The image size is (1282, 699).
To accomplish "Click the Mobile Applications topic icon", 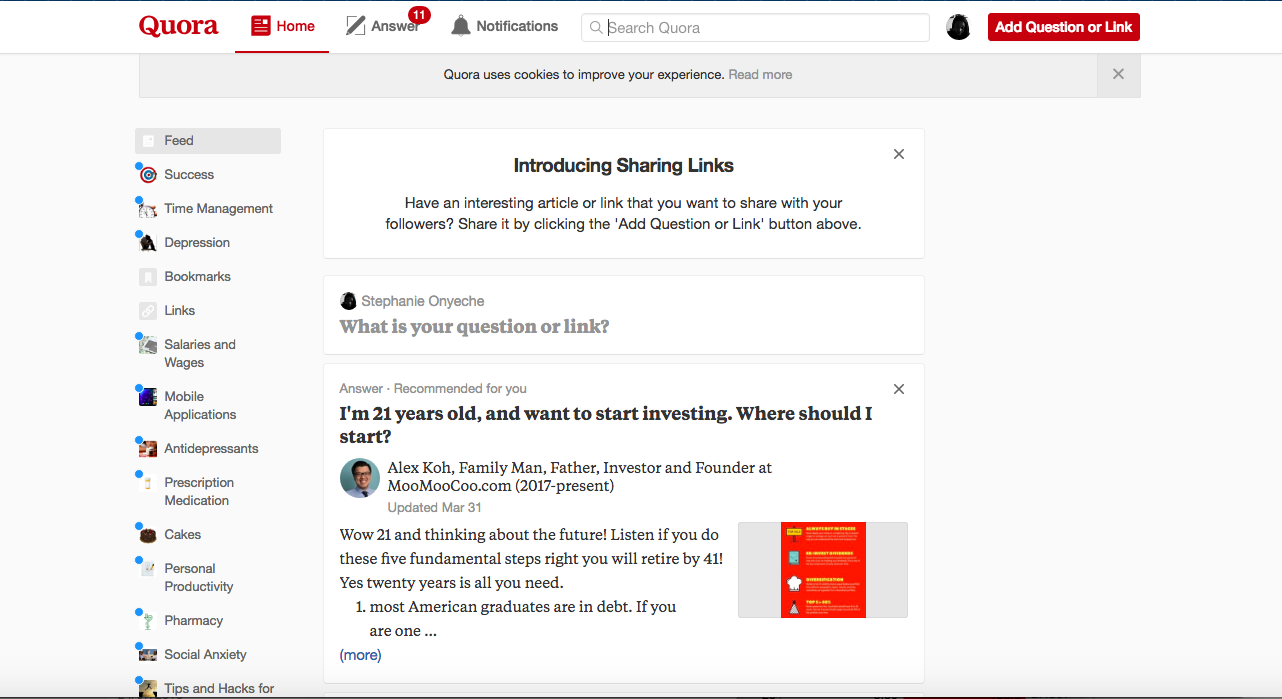I will [x=148, y=397].
